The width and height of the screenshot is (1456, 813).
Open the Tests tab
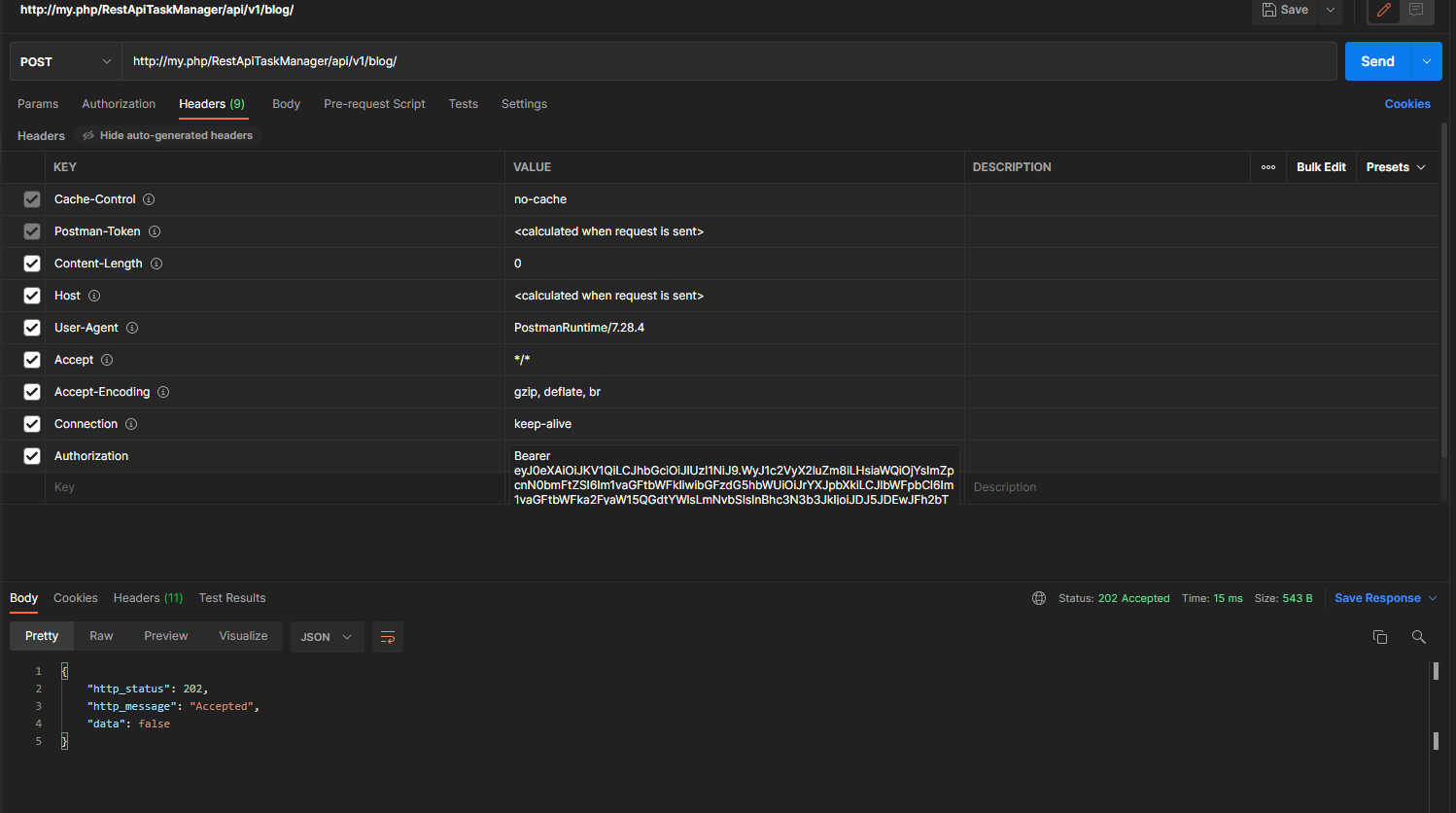(464, 104)
